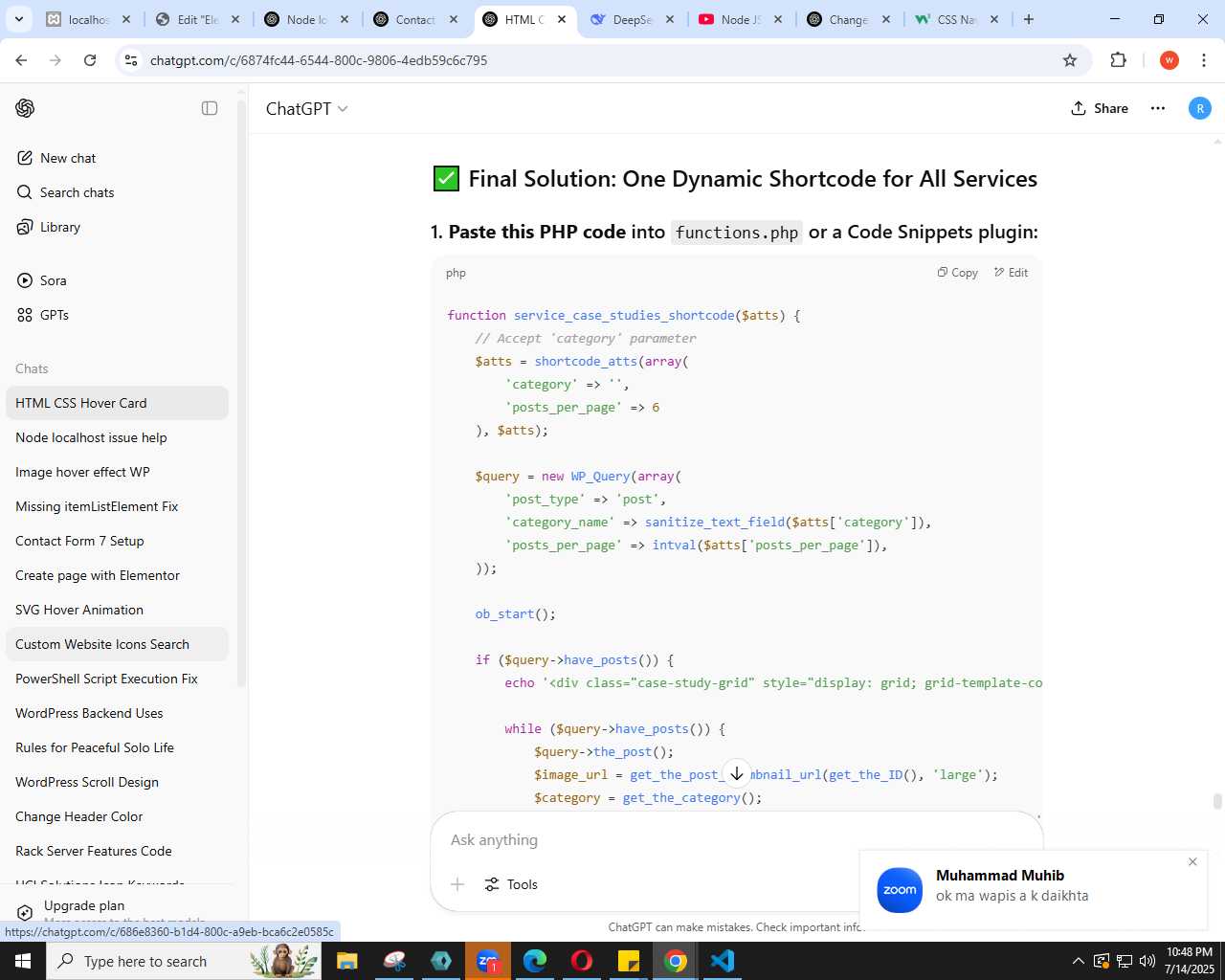Share this conversation

(x=1100, y=108)
